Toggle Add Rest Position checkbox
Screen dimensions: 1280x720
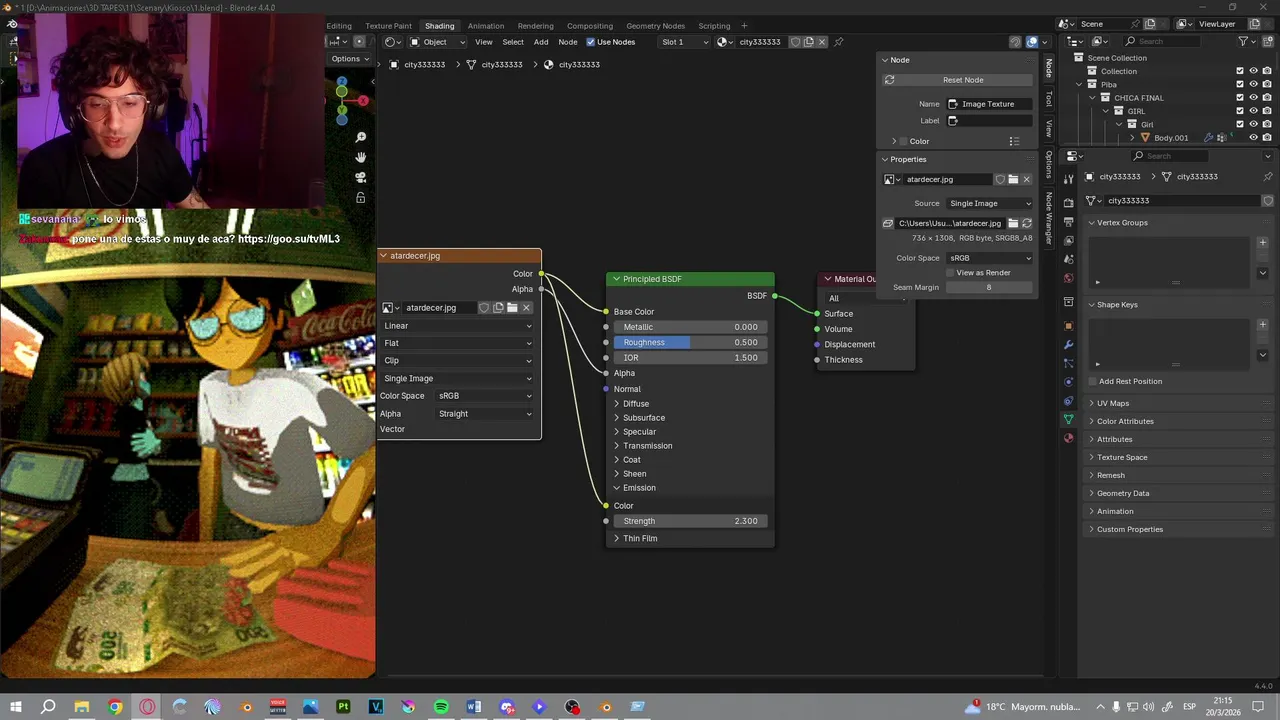tap(1092, 381)
